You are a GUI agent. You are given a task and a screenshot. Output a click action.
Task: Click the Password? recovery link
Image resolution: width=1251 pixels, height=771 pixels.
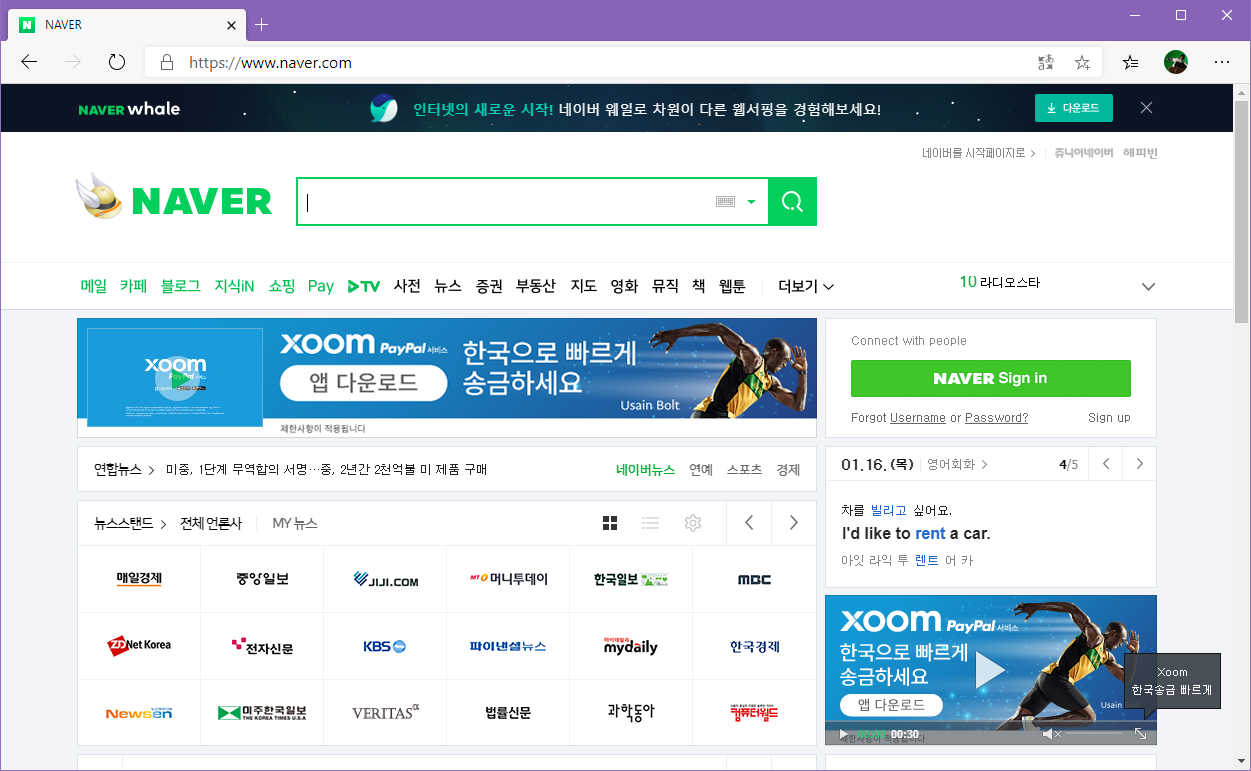coord(996,418)
